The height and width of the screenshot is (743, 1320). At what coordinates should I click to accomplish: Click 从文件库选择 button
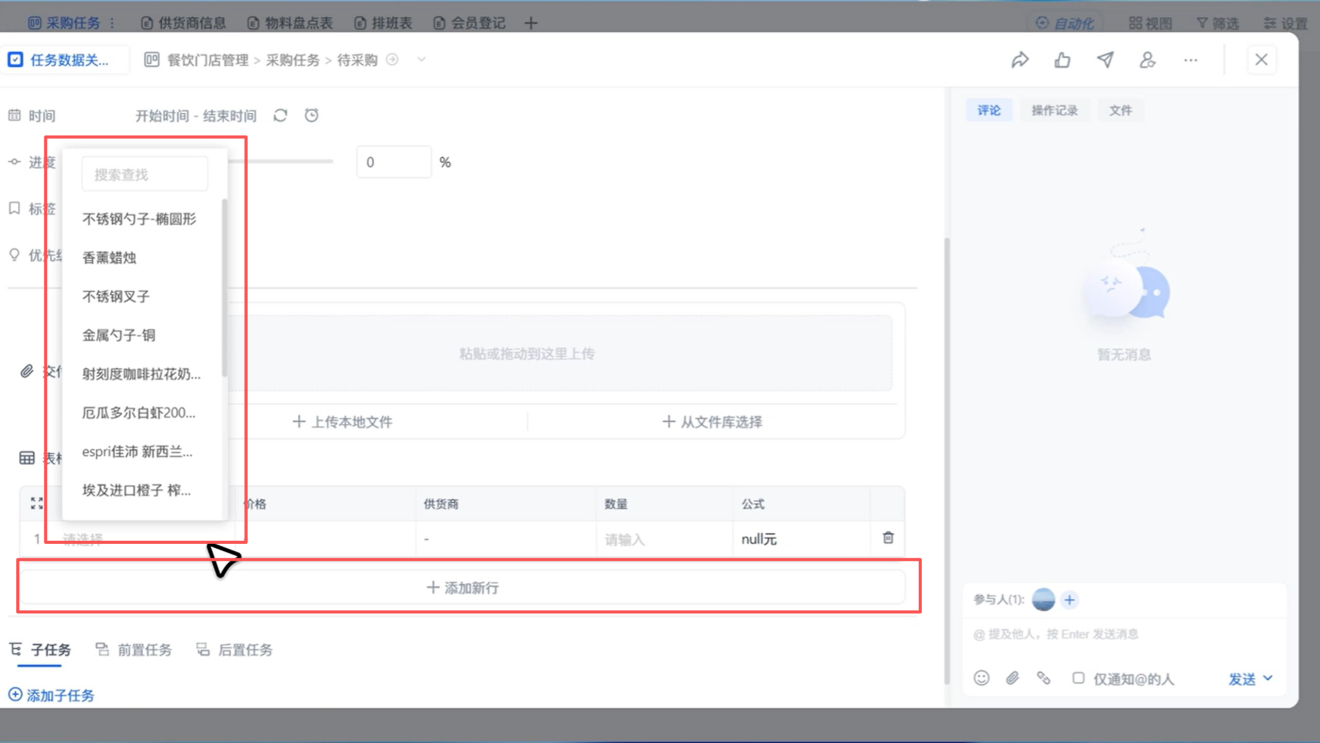click(x=712, y=422)
